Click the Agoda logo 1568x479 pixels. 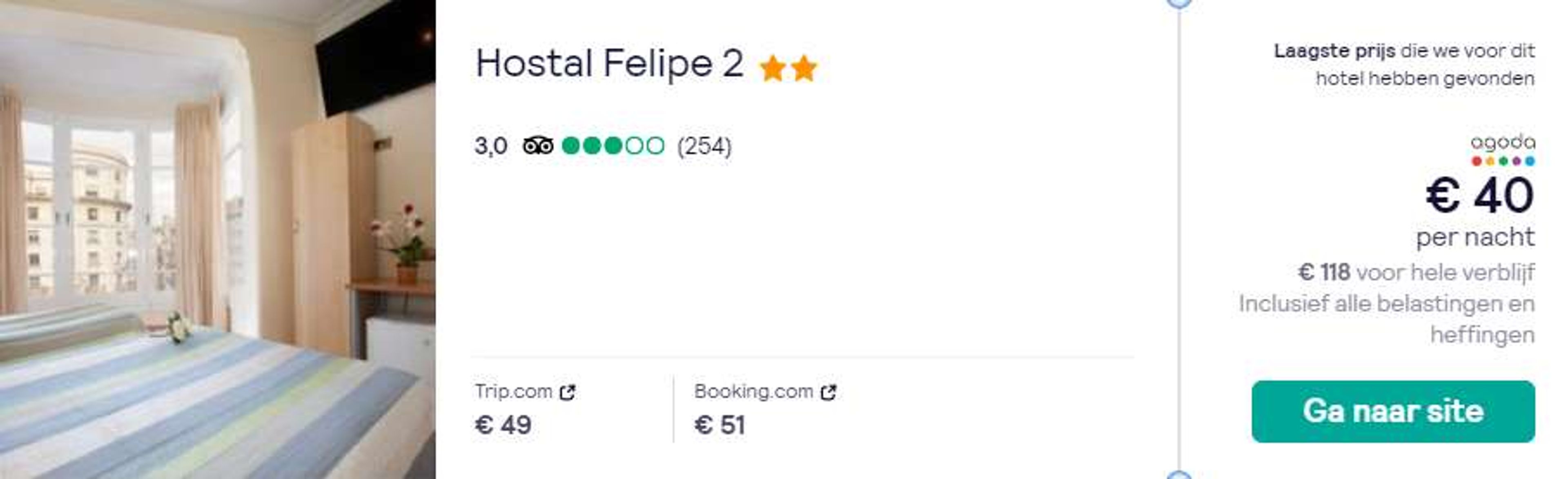click(1503, 150)
